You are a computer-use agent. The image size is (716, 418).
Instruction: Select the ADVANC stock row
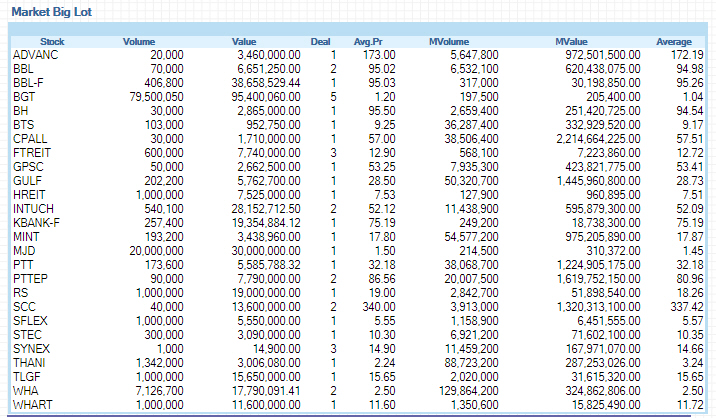[358, 55]
